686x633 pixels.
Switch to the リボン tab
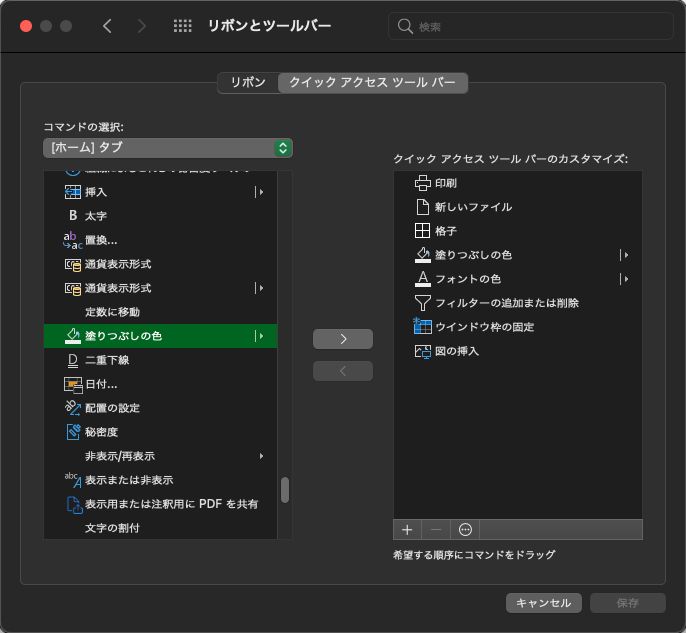[248, 83]
